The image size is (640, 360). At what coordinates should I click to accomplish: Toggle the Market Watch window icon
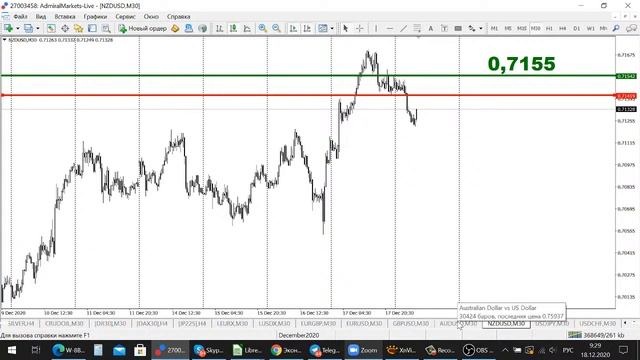tap(51, 28)
